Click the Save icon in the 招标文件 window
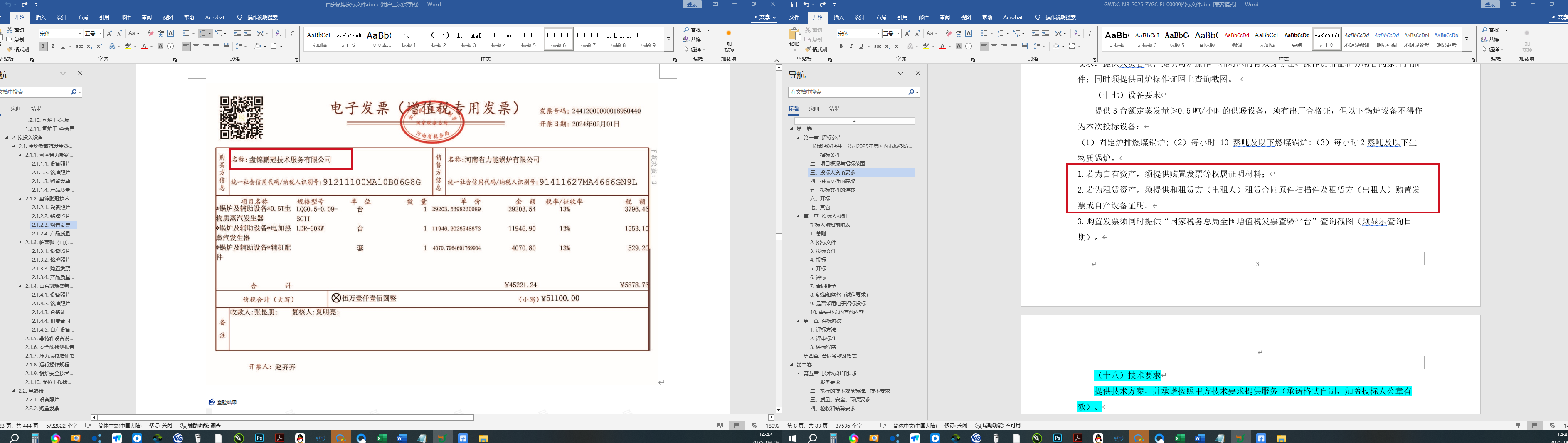This screenshot has width=1568, height=443. coord(794,4)
